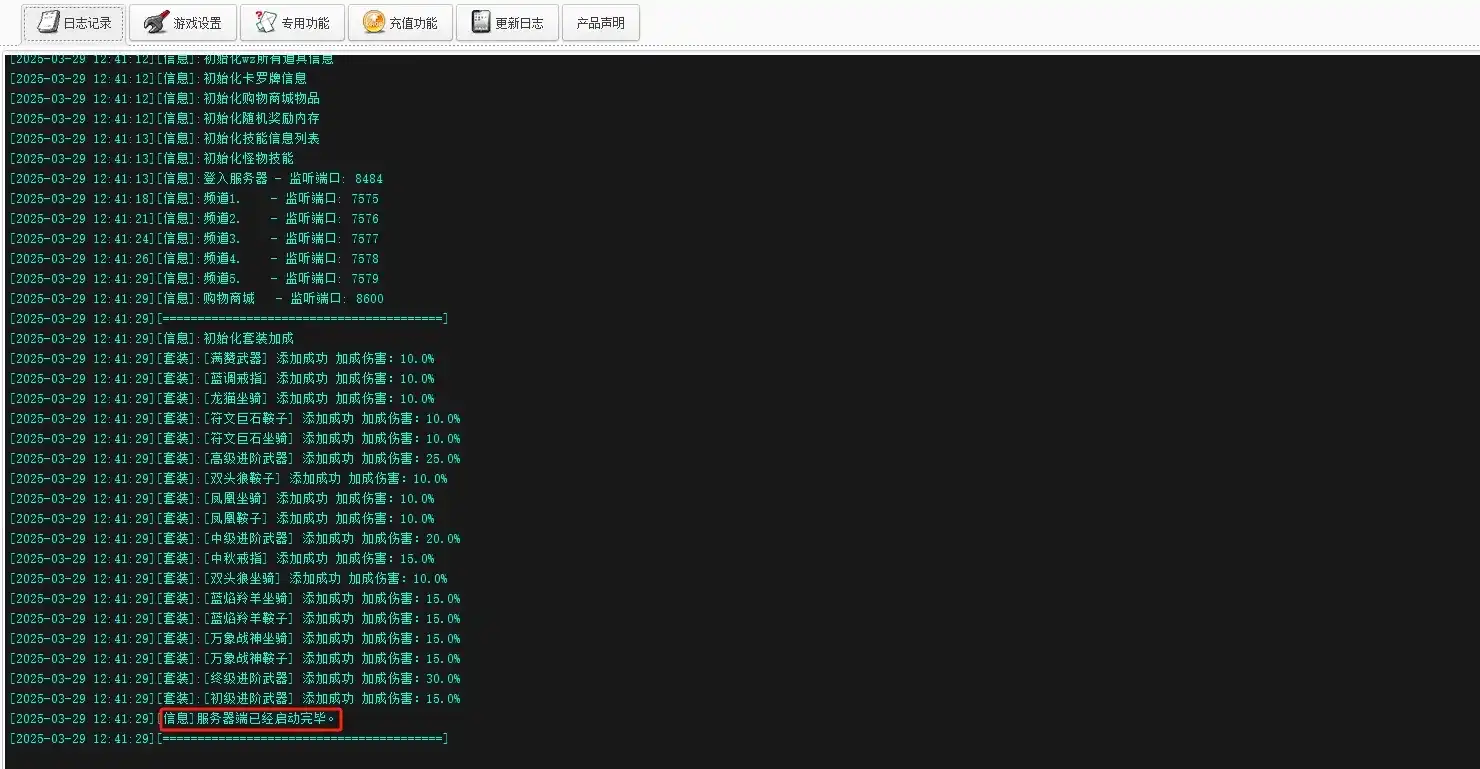The image size is (1480, 769).
Task: Select the 龙猫坐骑 set bonus line
Action: pos(221,398)
